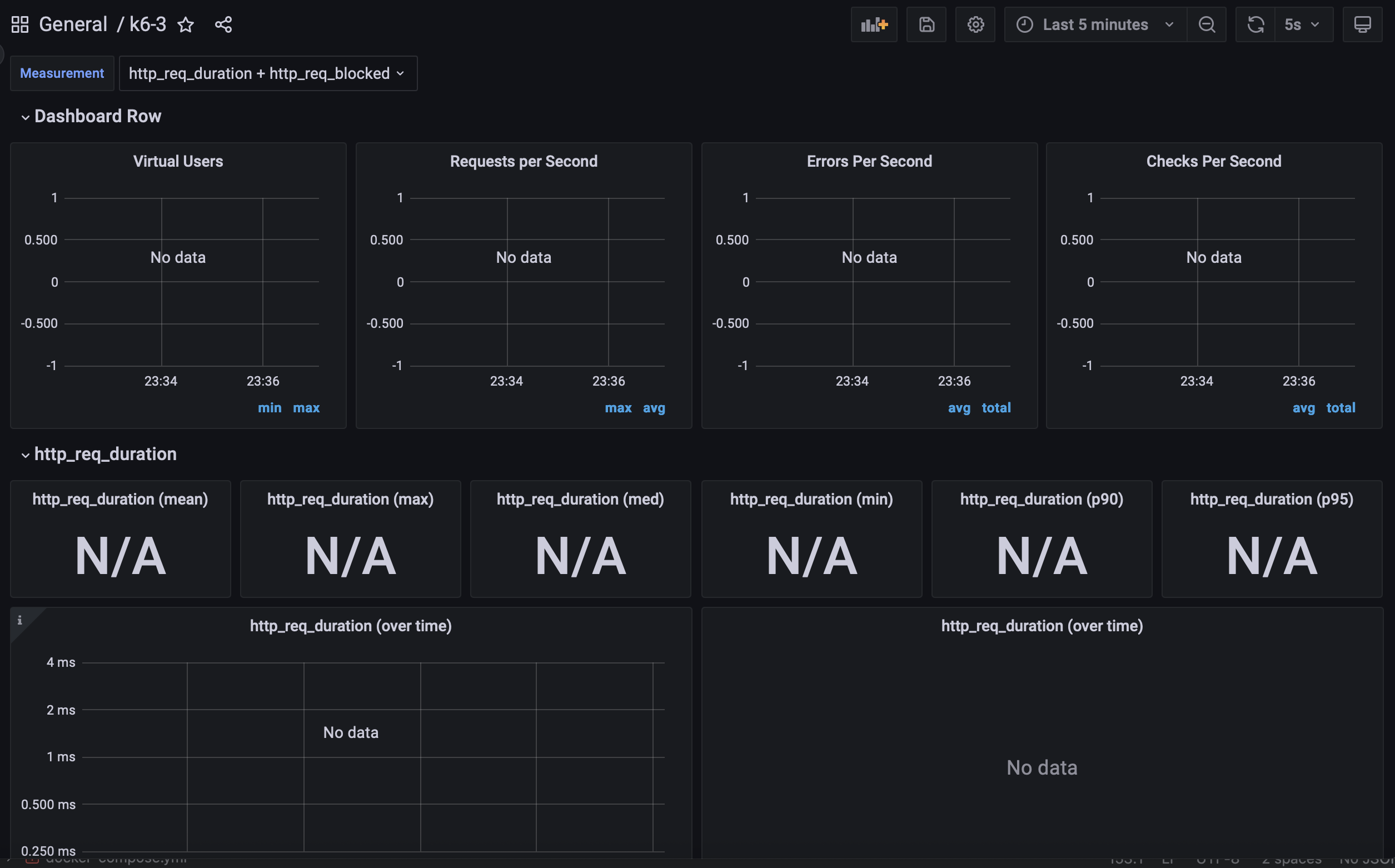
Task: Open the Measurement variable dropdown
Action: tap(267, 73)
